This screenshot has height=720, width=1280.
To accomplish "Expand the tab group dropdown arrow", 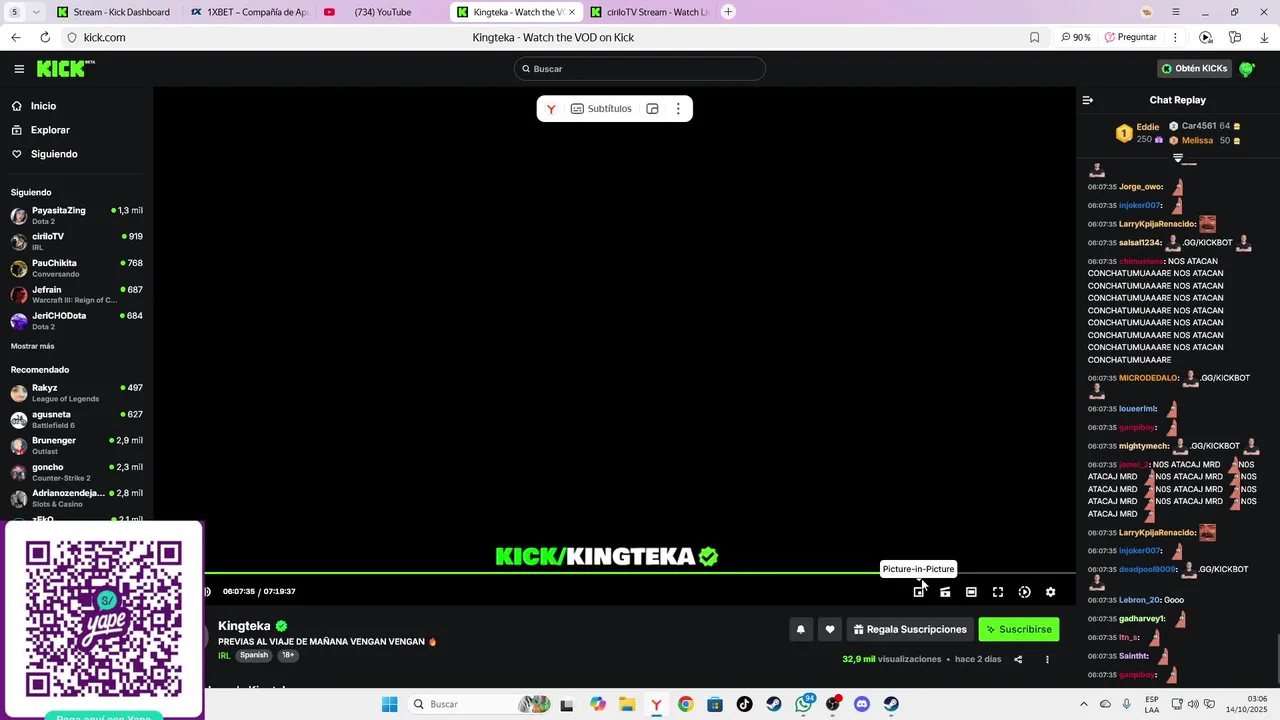I will tap(36, 12).
